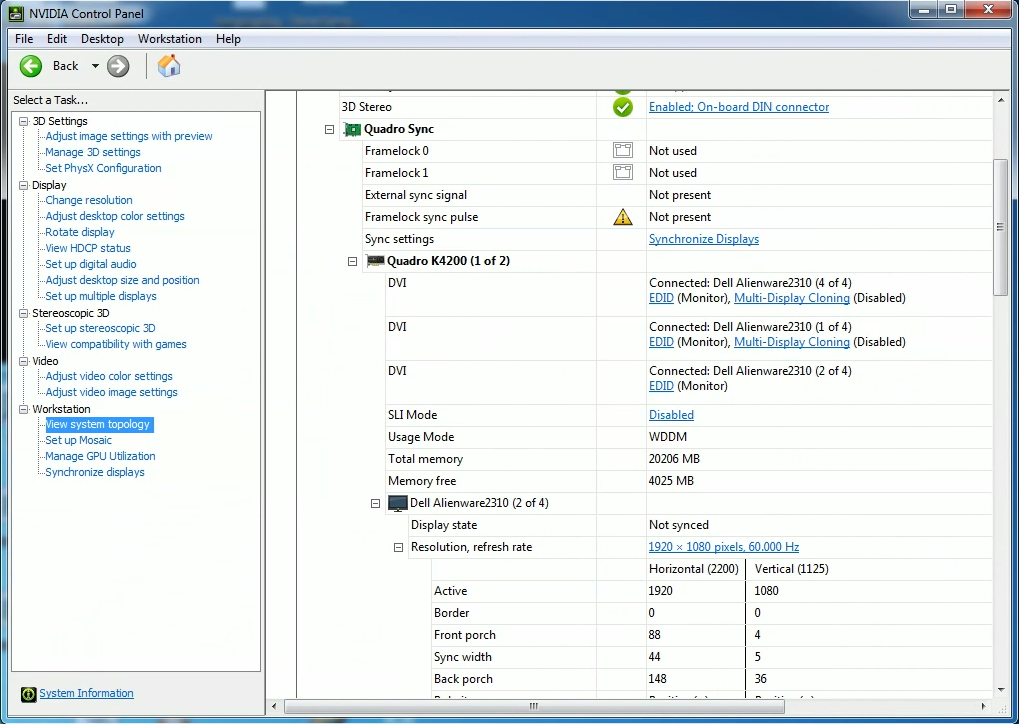Image resolution: width=1019 pixels, height=724 pixels.
Task: Click the Dell Alienware2310 monitor icon
Action: point(398,503)
